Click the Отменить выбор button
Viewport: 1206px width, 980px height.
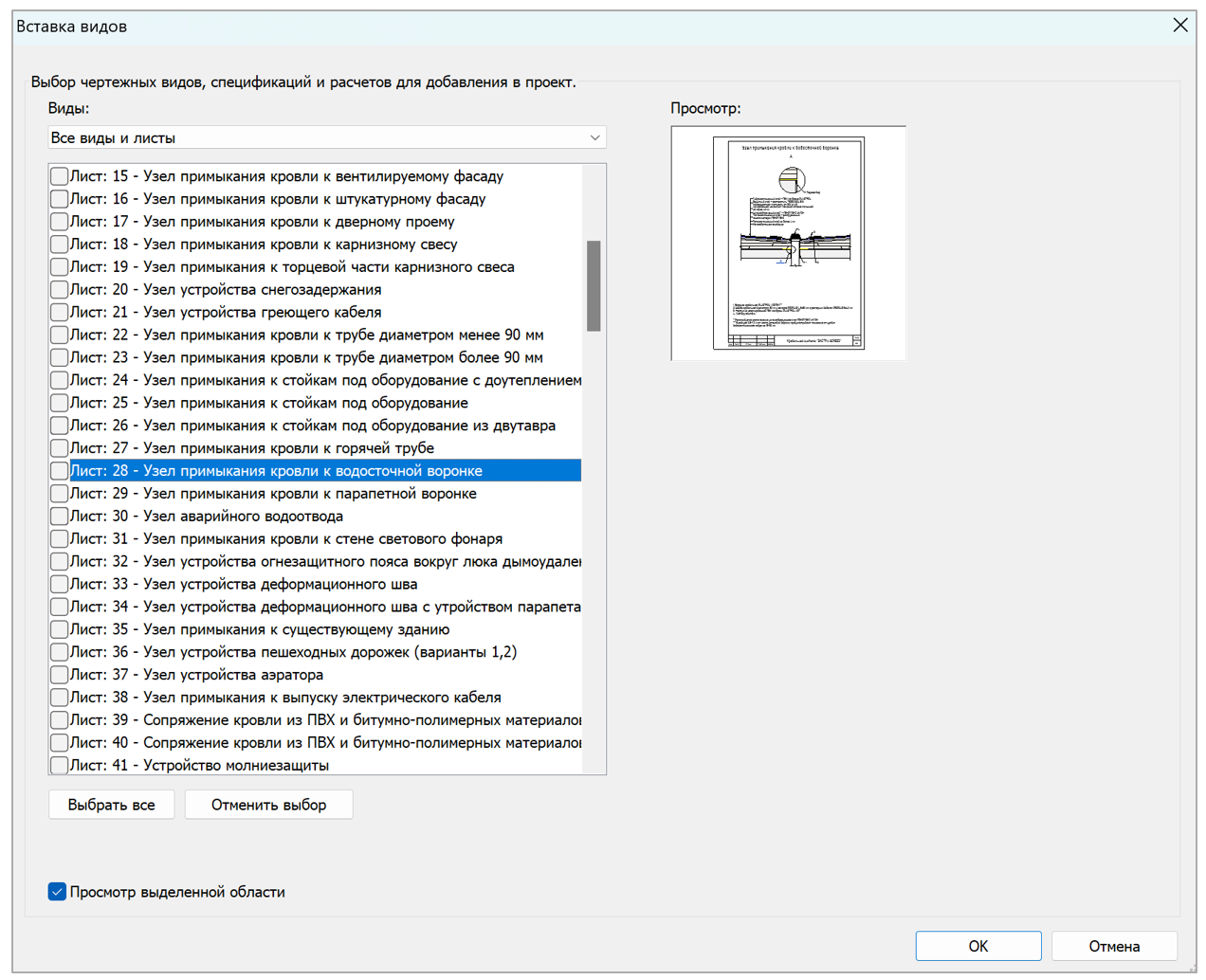[x=268, y=805]
